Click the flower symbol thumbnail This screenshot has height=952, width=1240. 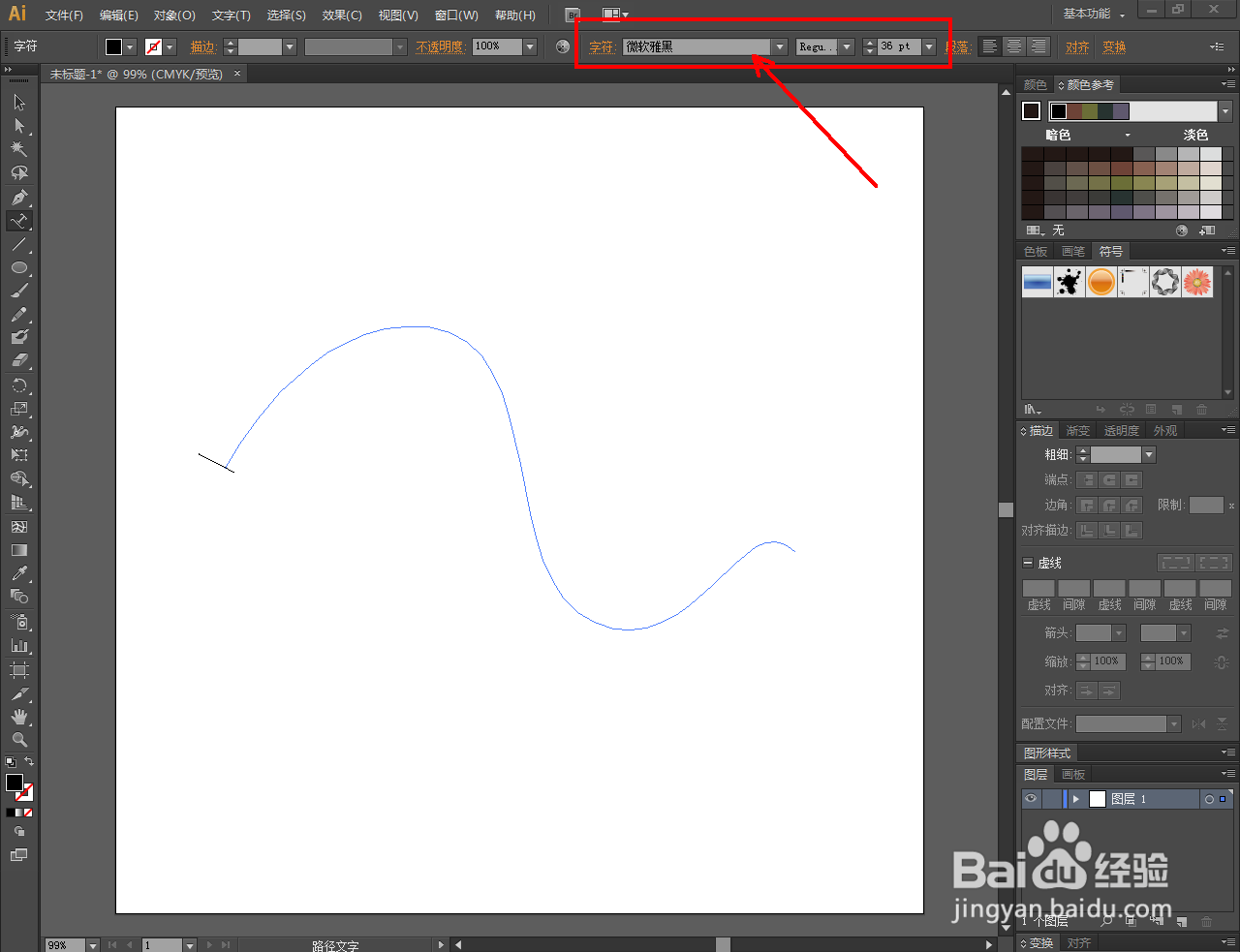point(1197,282)
